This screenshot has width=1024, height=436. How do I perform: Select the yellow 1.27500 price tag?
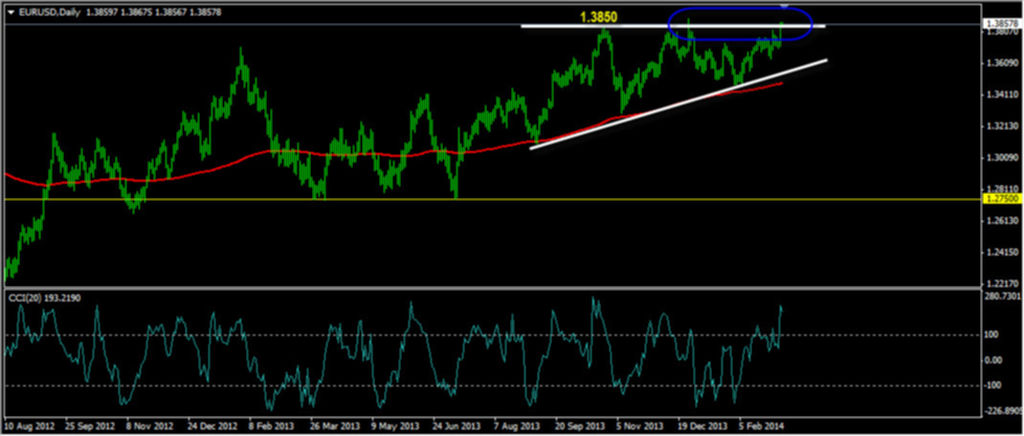click(1002, 199)
